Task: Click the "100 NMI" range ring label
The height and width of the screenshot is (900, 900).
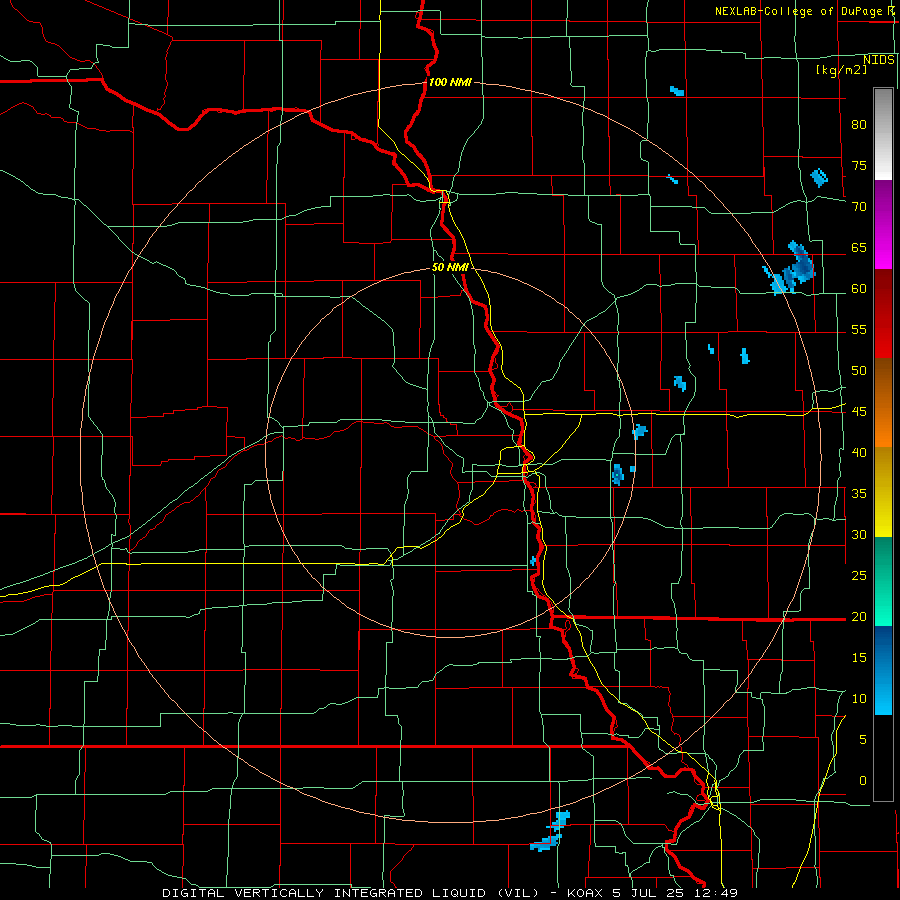Action: point(450,83)
